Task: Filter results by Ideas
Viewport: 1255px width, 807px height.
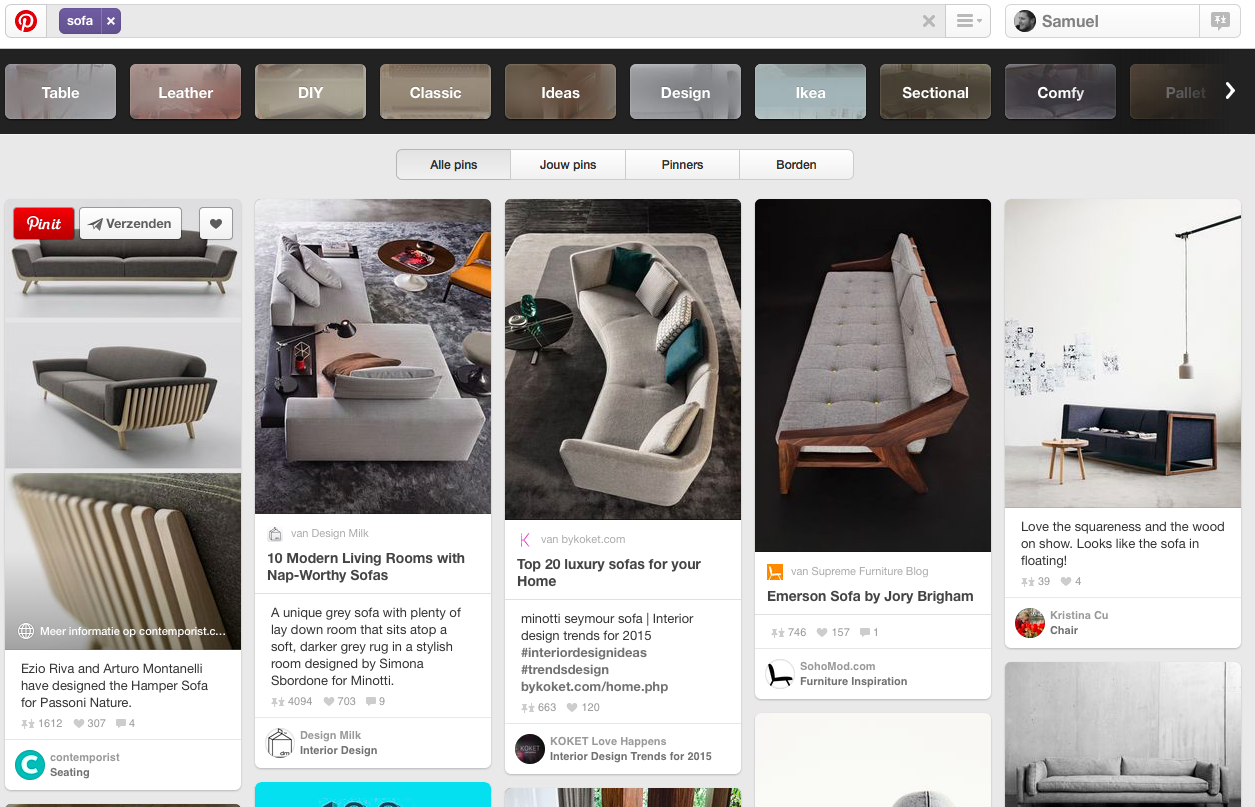Action: click(560, 92)
